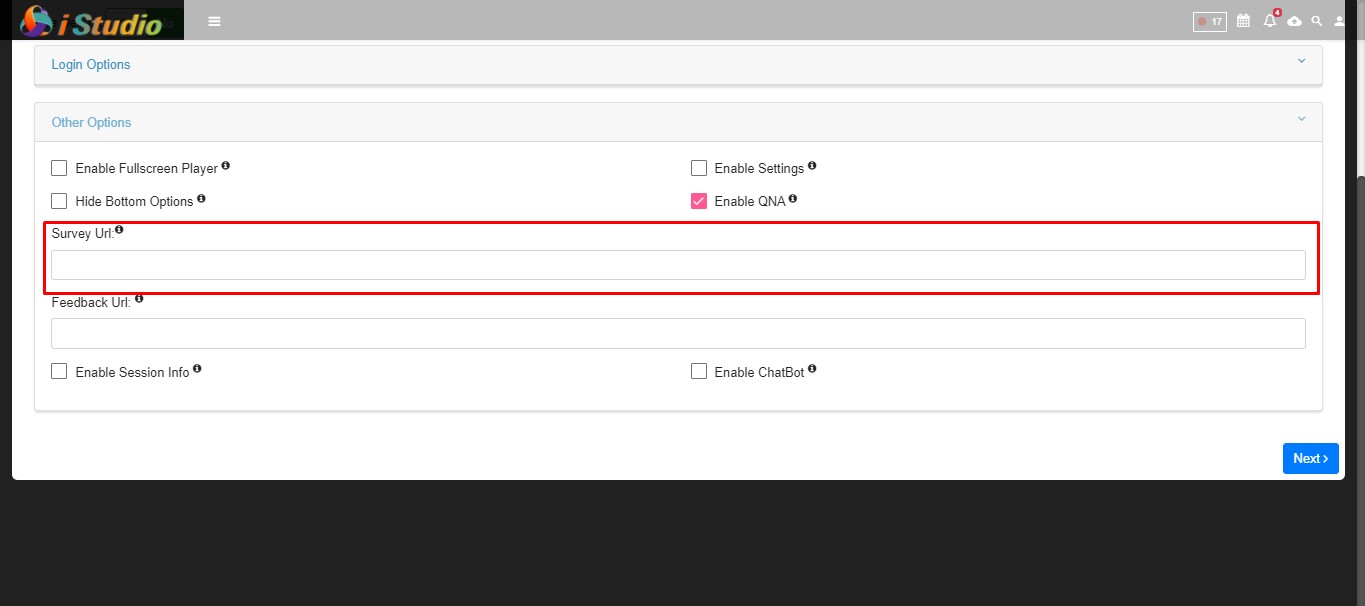Open notifications bell with badge

[x=1270, y=20]
